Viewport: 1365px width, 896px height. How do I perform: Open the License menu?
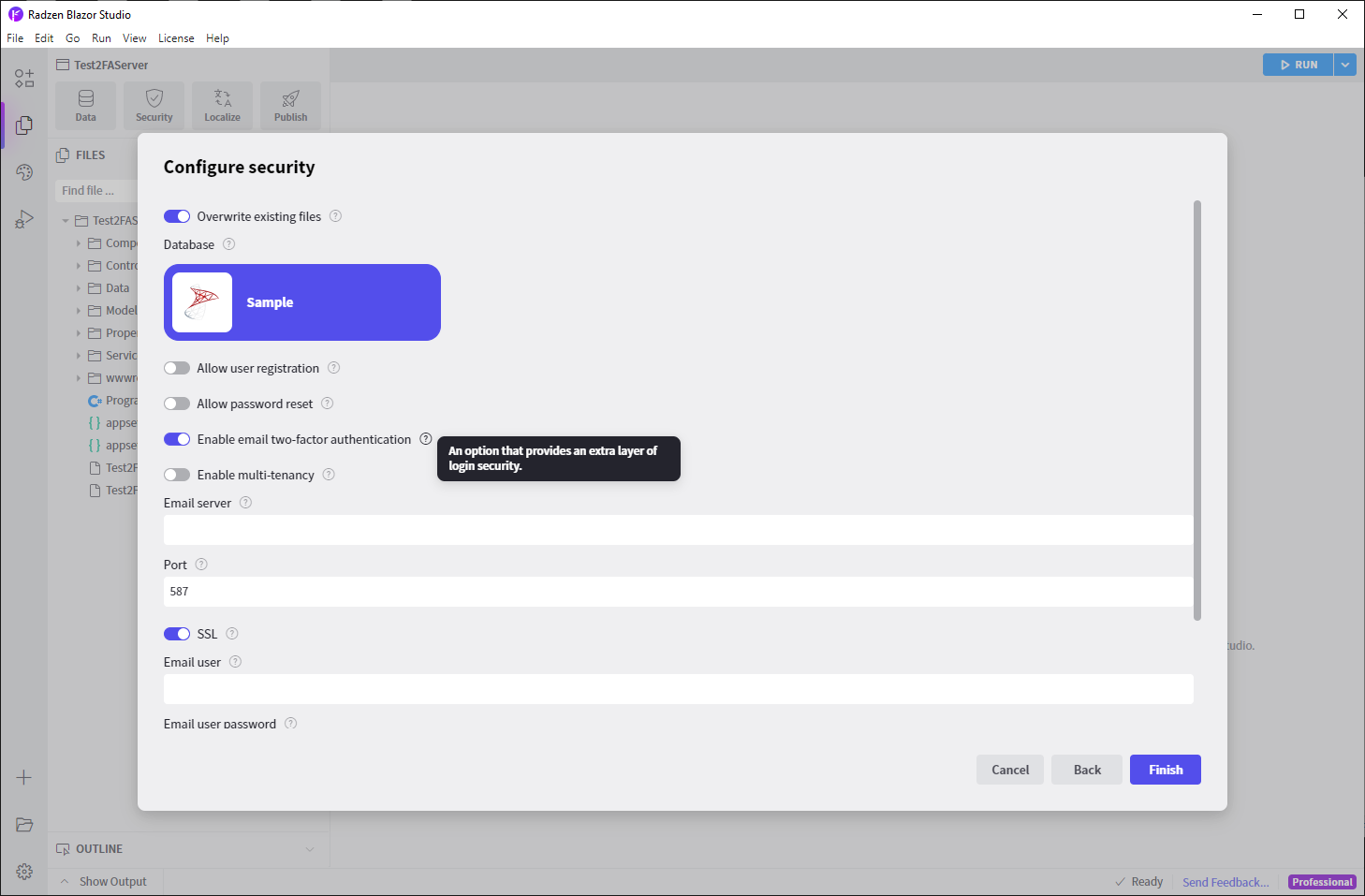click(176, 38)
